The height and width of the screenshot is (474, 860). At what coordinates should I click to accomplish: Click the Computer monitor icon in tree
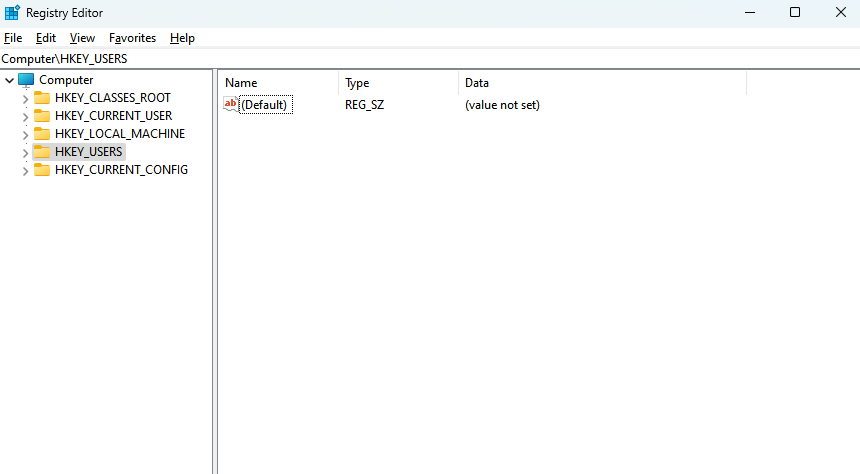(x=27, y=80)
